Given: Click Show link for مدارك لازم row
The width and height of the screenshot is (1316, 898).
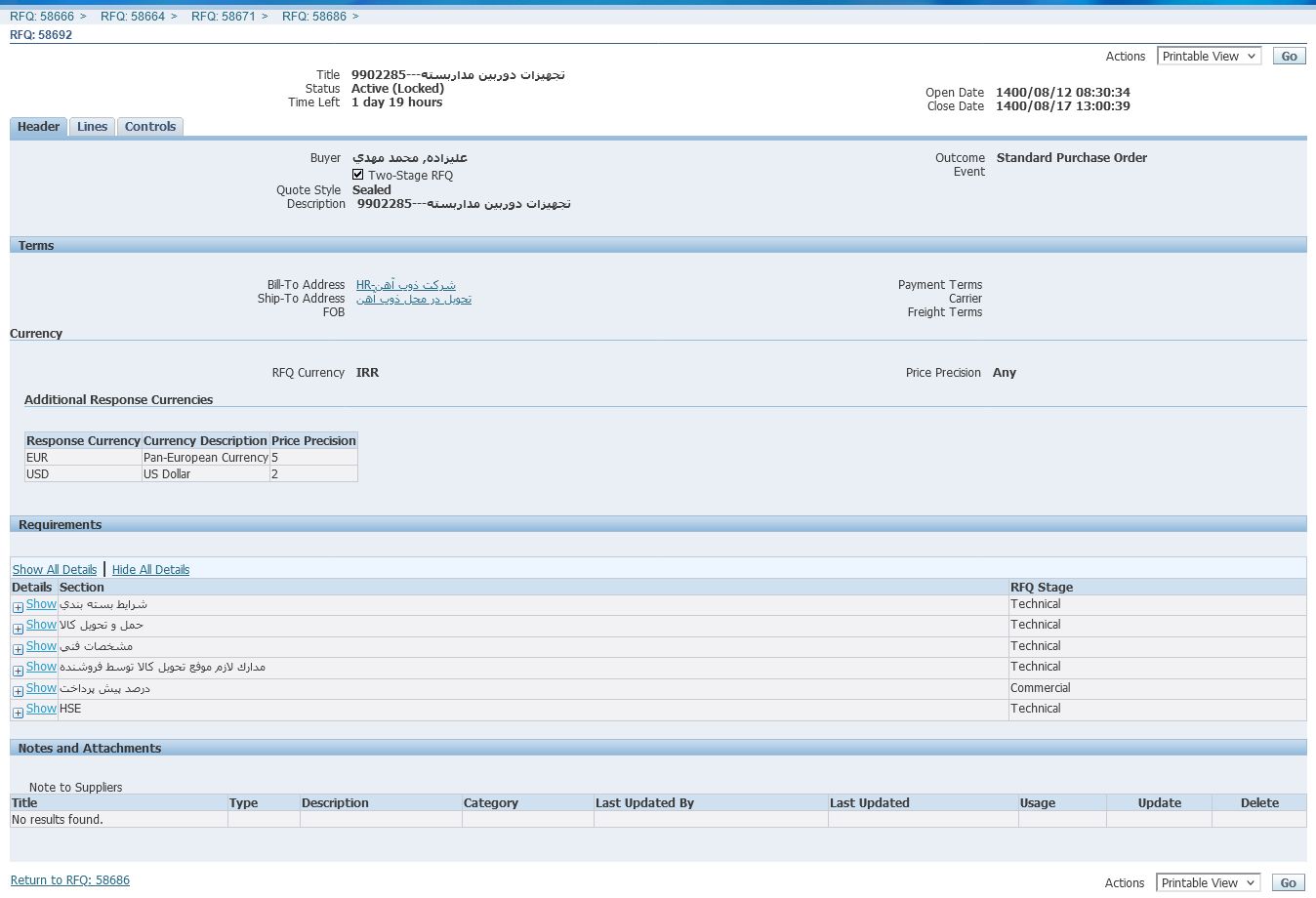Looking at the screenshot, I should click(x=41, y=667).
